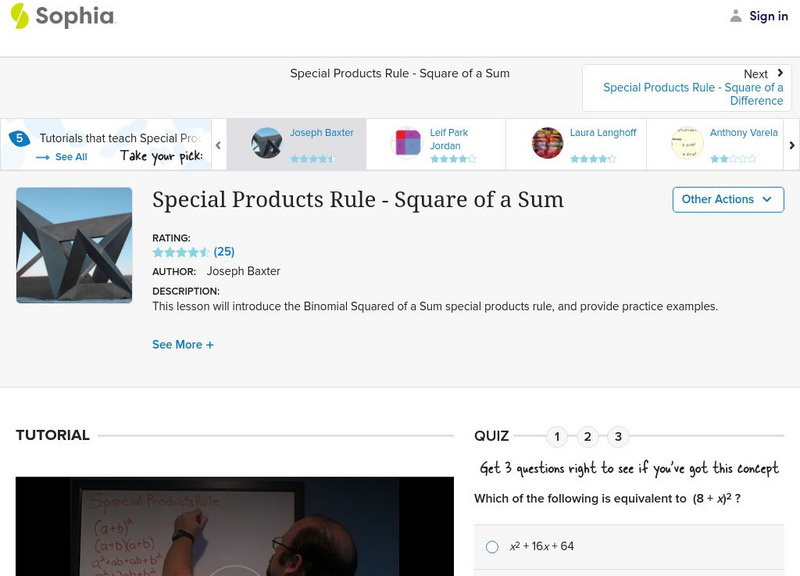Click quiz step 1 progress circle
800x576 pixels.
coord(556,434)
